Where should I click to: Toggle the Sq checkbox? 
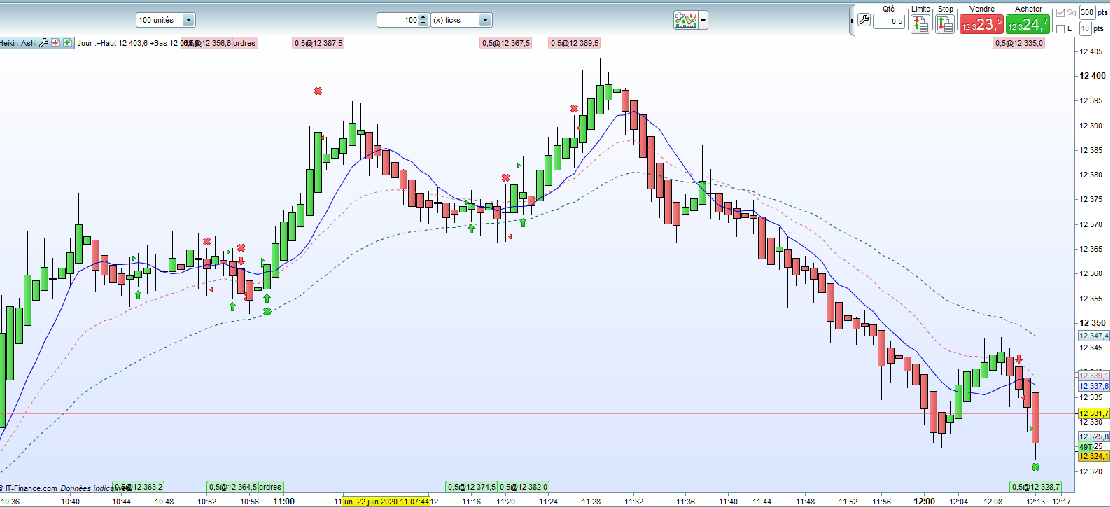1060,12
